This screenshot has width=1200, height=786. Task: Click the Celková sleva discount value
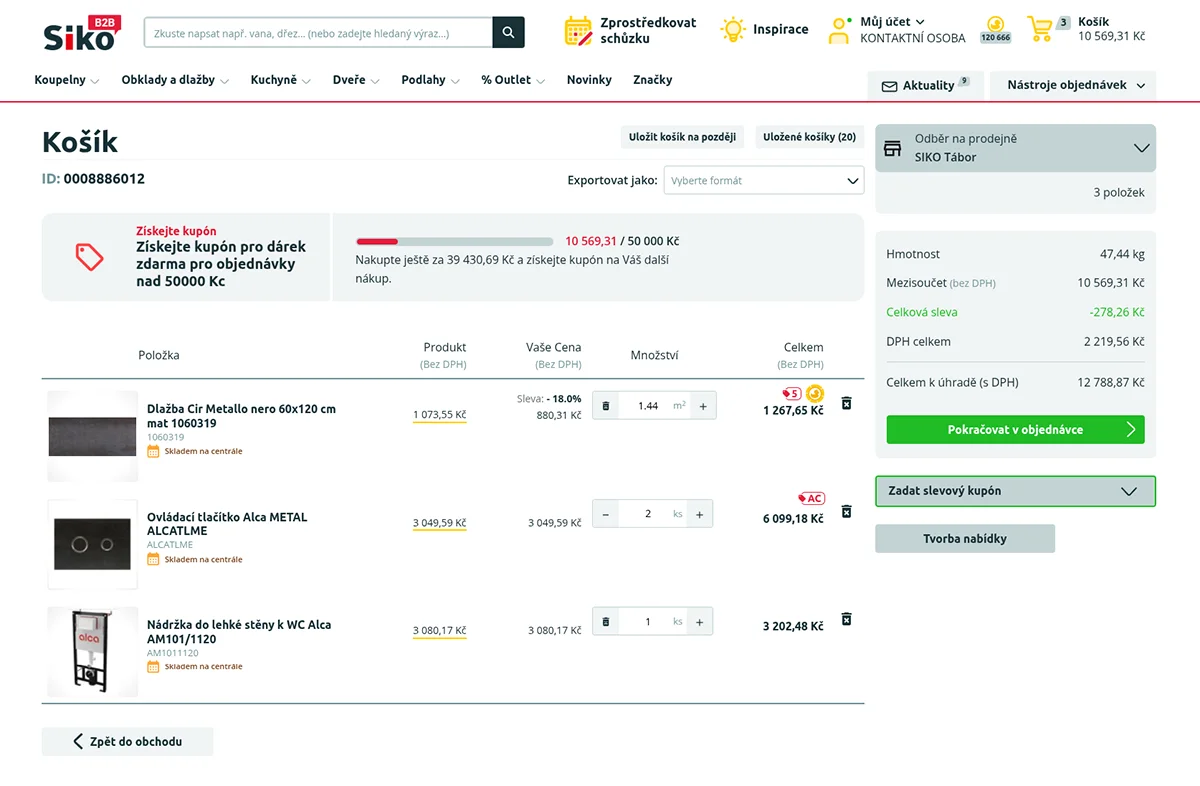pyautogui.click(x=1117, y=312)
